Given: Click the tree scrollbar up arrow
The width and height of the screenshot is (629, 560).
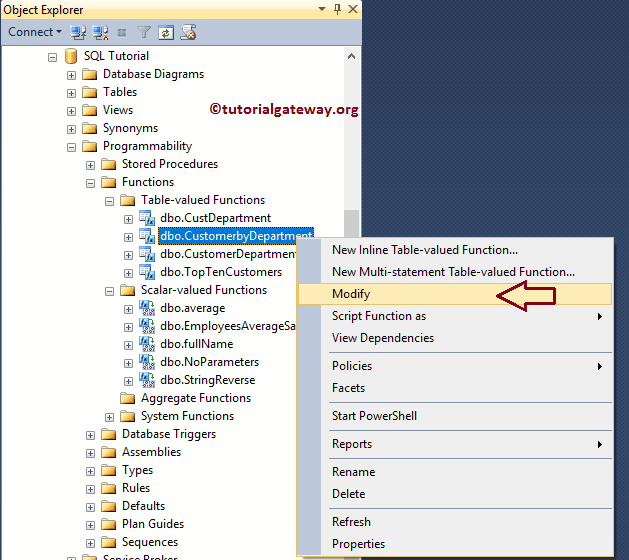Looking at the screenshot, I should pos(351,56).
